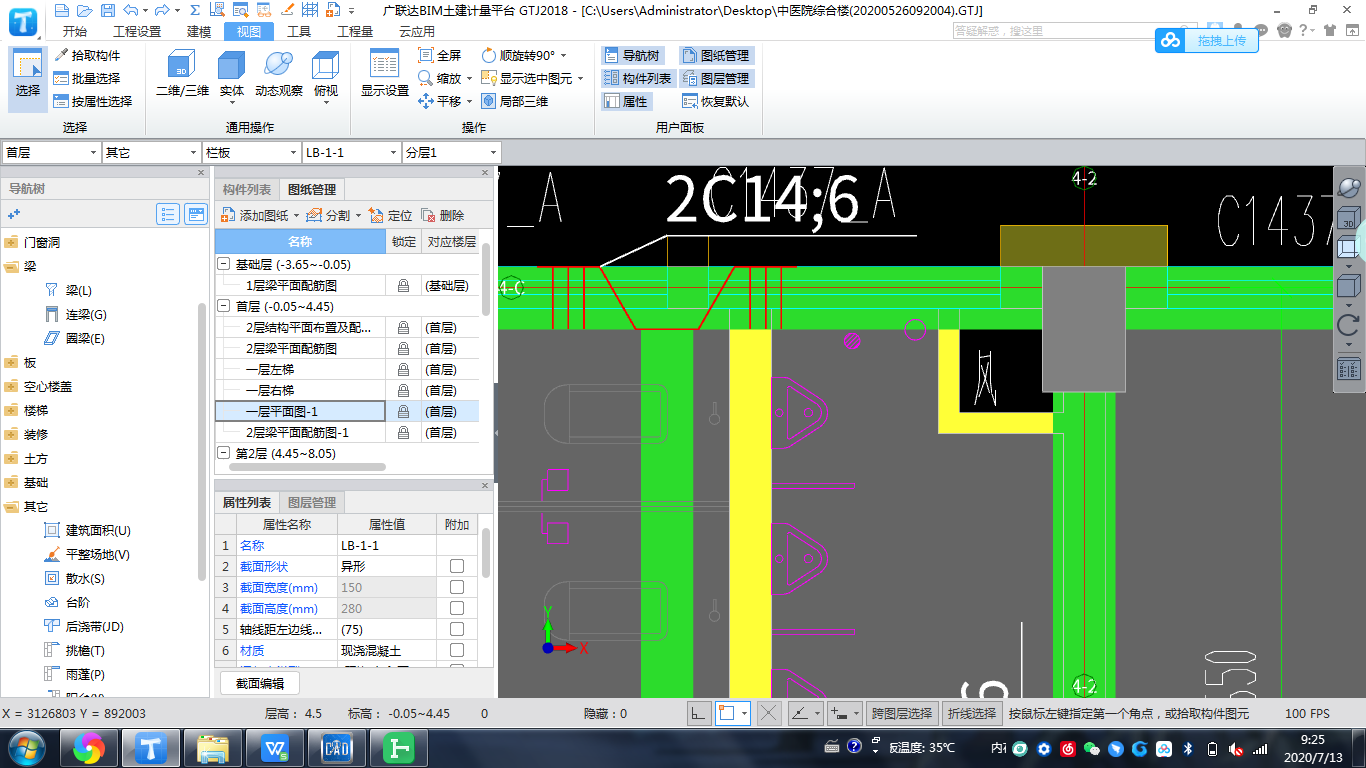Viewport: 1366px width, 768px height.
Task: Click the dynamic orbit icon on right view bar
Action: pos(1348,188)
